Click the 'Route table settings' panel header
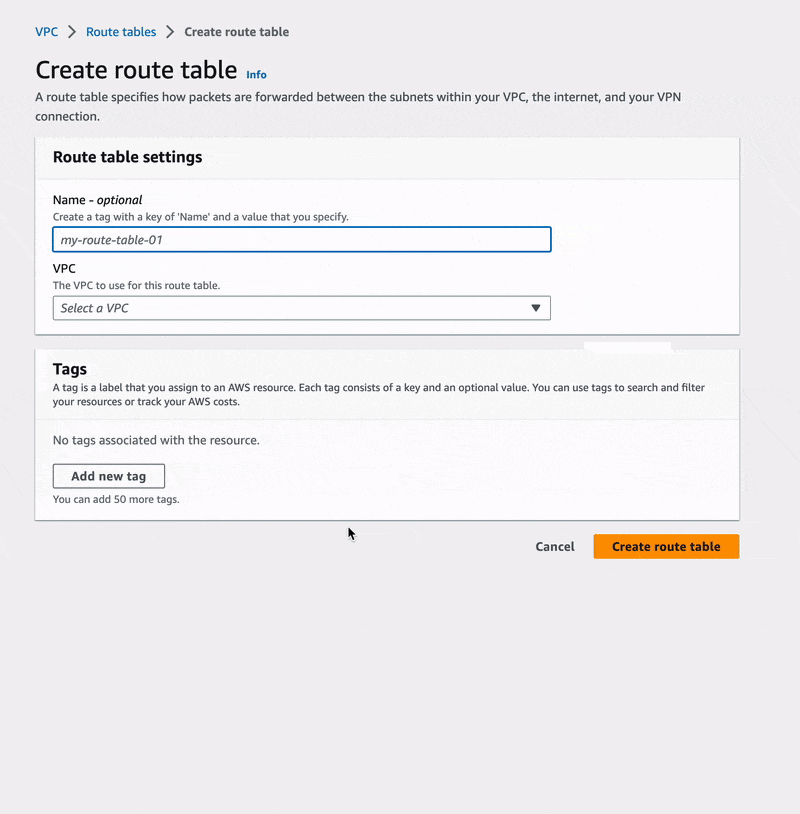The height and width of the screenshot is (814, 800). click(128, 157)
